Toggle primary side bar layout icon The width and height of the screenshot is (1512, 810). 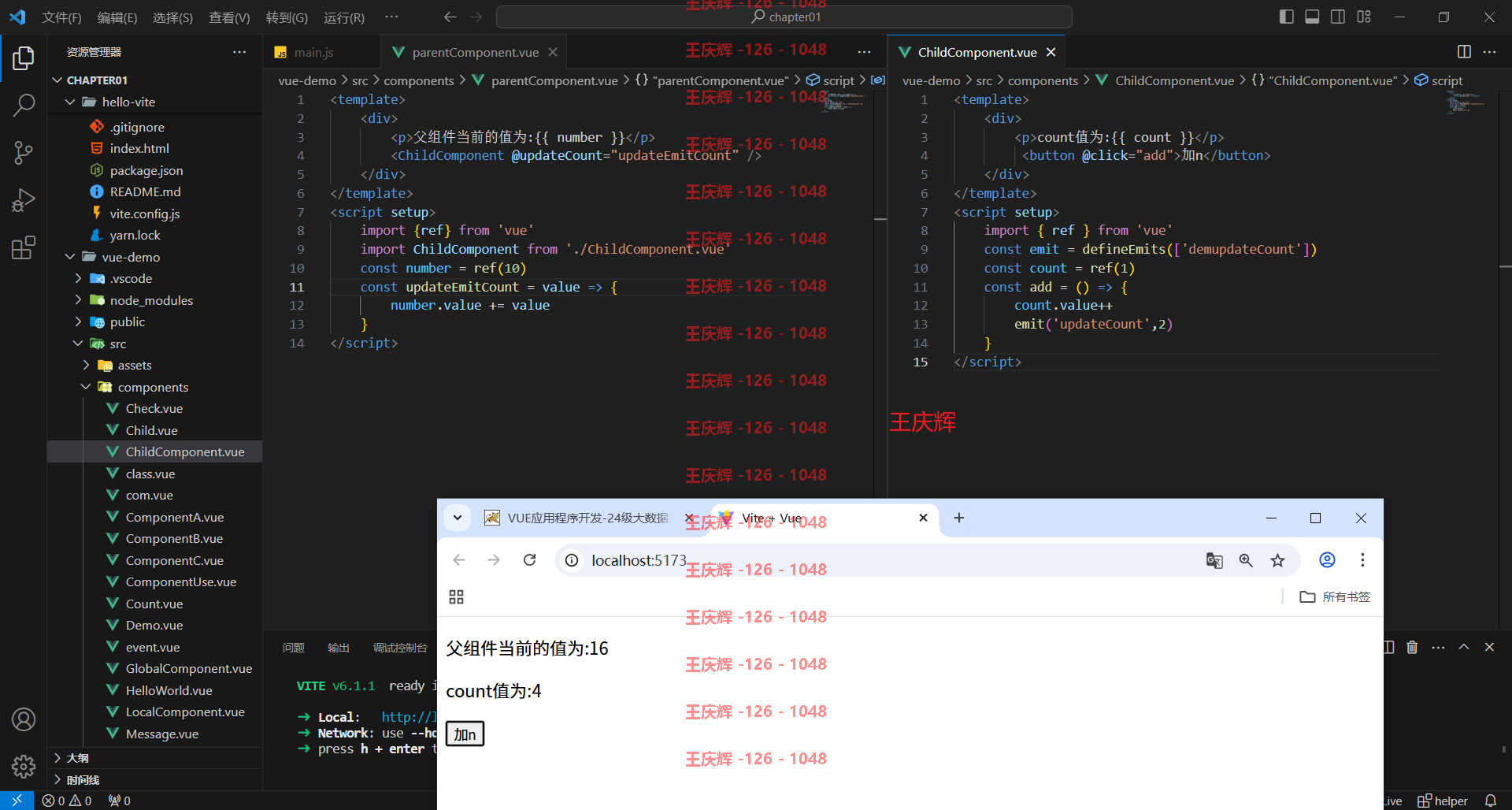pyautogui.click(x=1287, y=17)
